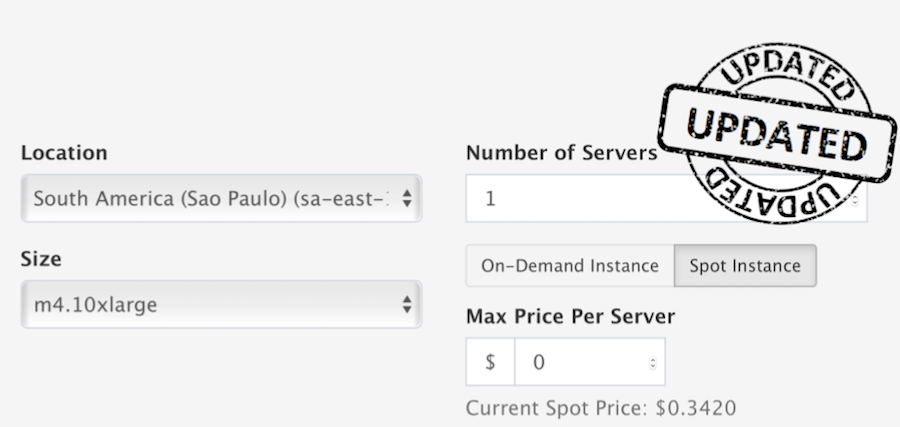Click the Max Price stepper arrows
The width and height of the screenshot is (900, 427).
point(653,363)
